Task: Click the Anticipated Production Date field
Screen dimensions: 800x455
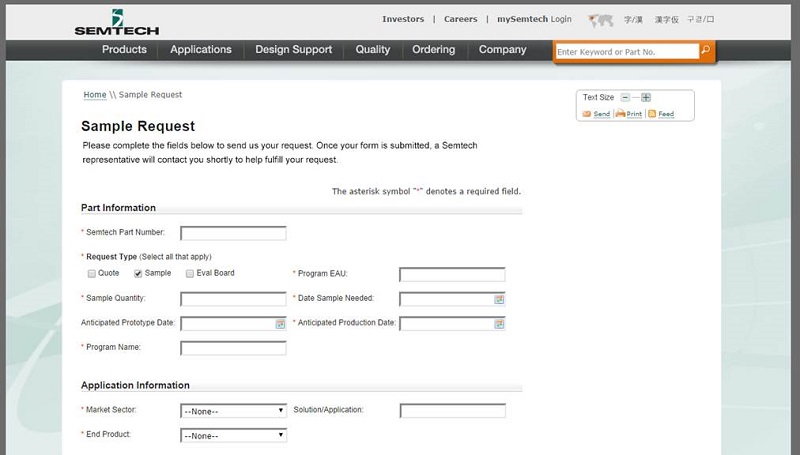Action: click(452, 323)
